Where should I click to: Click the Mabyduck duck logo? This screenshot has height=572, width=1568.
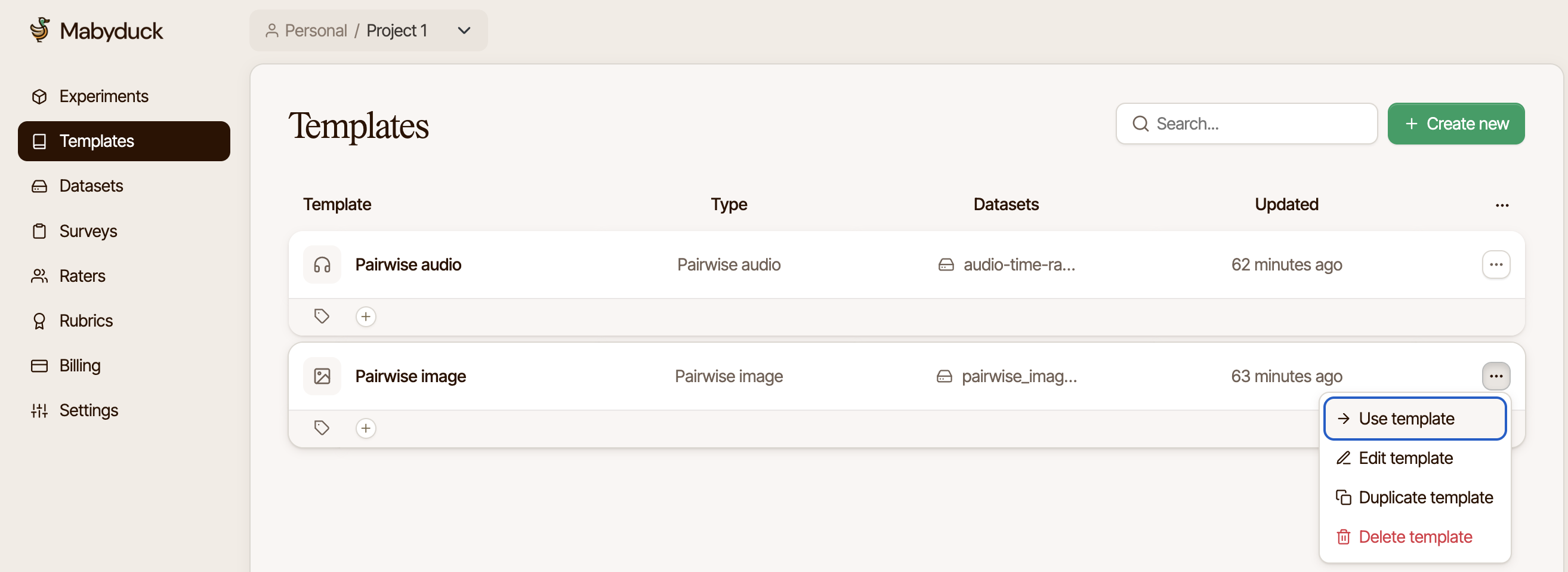click(x=39, y=29)
